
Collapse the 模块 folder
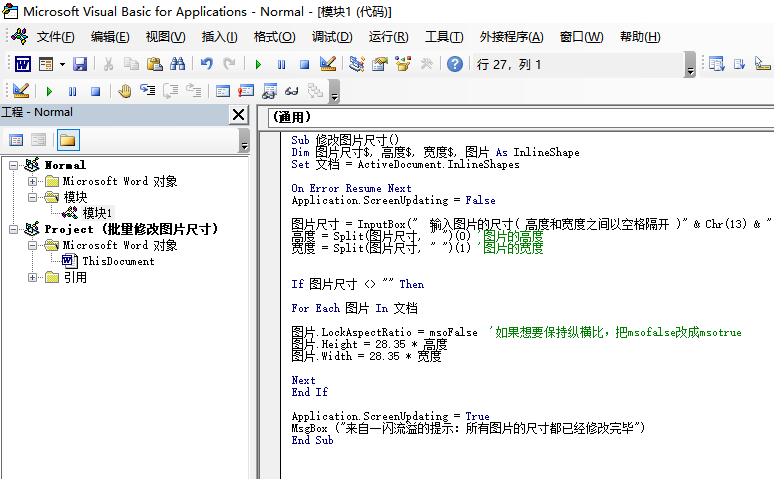[32, 197]
